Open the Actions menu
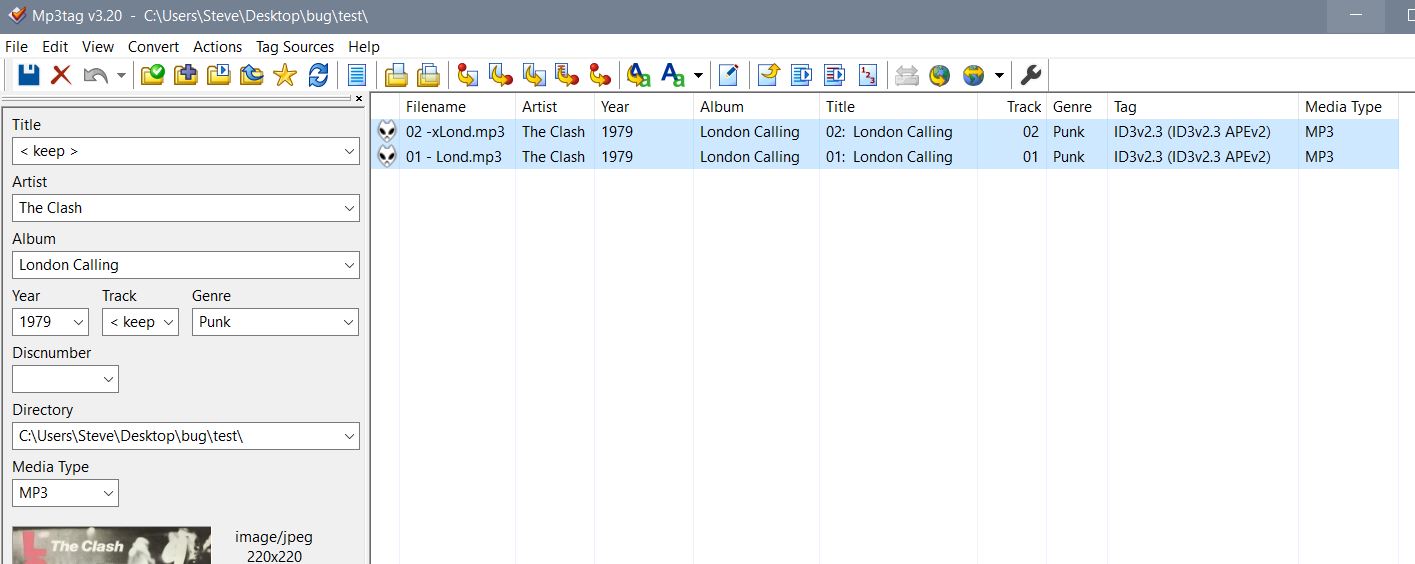The image size is (1415, 564). [217, 46]
